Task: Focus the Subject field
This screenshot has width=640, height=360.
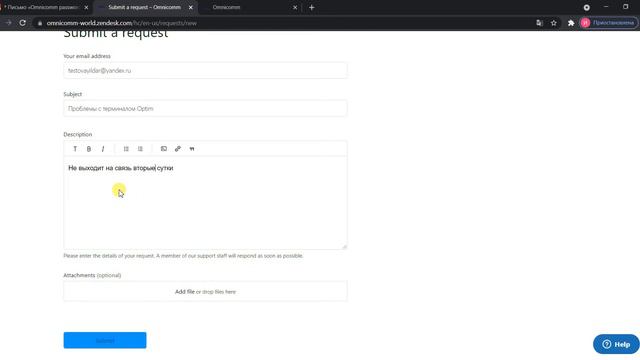Action: point(205,109)
